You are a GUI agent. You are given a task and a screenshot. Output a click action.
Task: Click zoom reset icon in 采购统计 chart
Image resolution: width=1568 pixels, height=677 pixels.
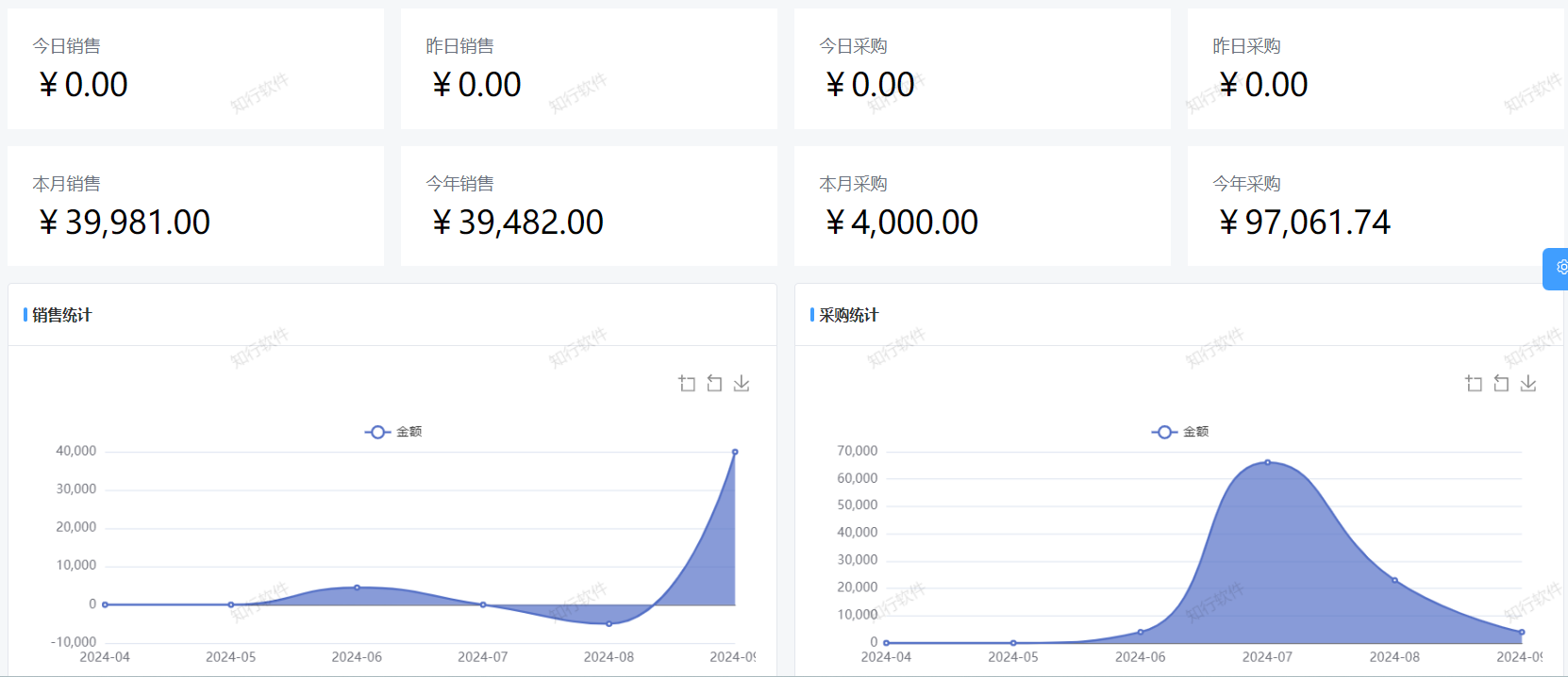[1501, 384]
